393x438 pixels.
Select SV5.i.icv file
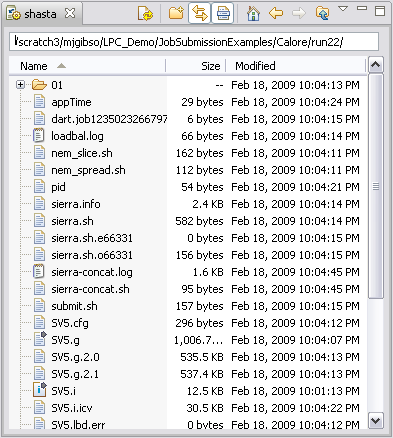click(72, 408)
